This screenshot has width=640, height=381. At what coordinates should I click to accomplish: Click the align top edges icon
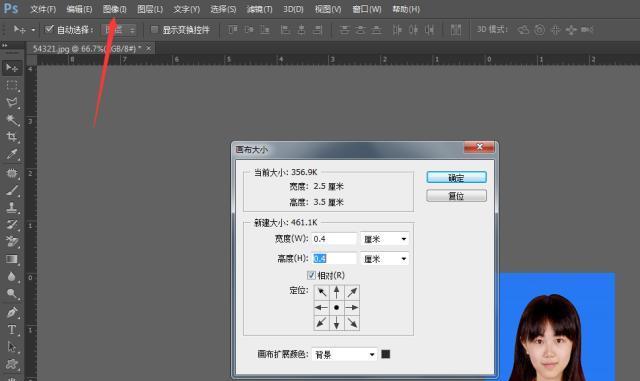coord(233,30)
